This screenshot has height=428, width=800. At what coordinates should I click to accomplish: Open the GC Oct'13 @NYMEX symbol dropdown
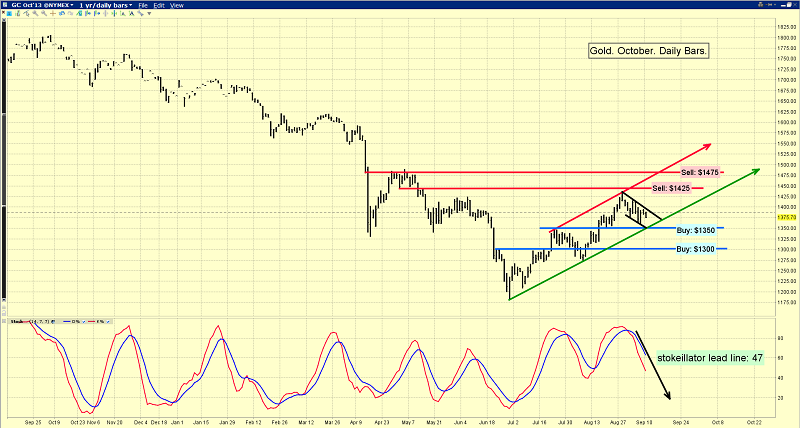coord(42,5)
